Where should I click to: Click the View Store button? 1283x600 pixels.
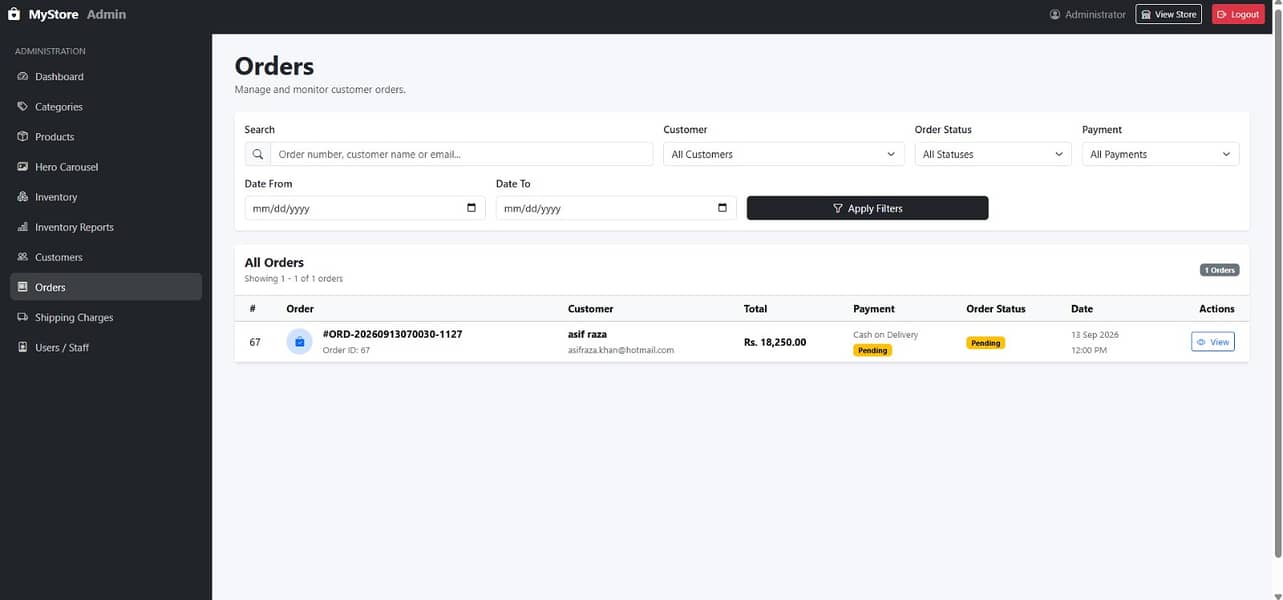1168,14
